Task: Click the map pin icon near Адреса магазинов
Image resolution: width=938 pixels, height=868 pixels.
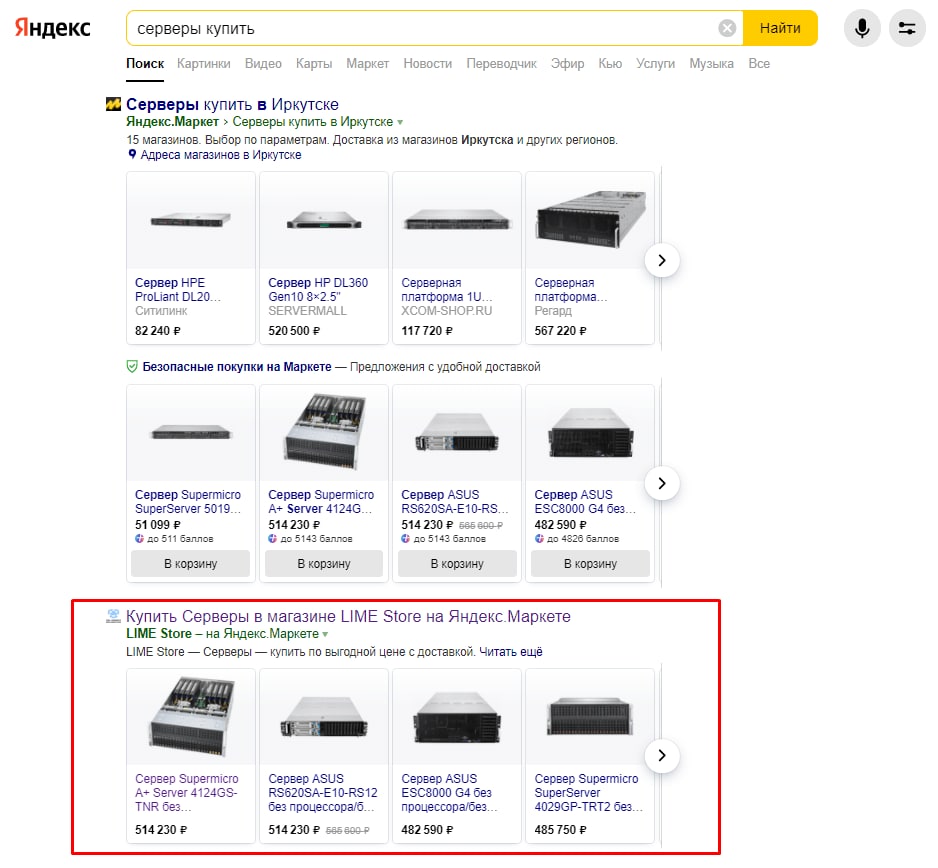Action: [x=132, y=154]
